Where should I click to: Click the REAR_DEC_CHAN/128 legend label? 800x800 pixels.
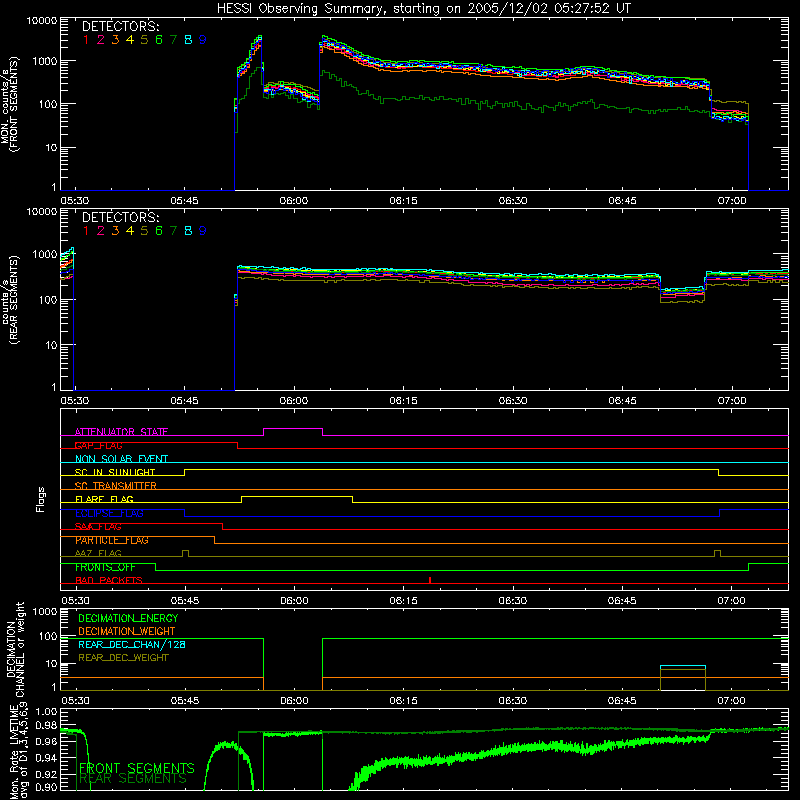[132, 644]
